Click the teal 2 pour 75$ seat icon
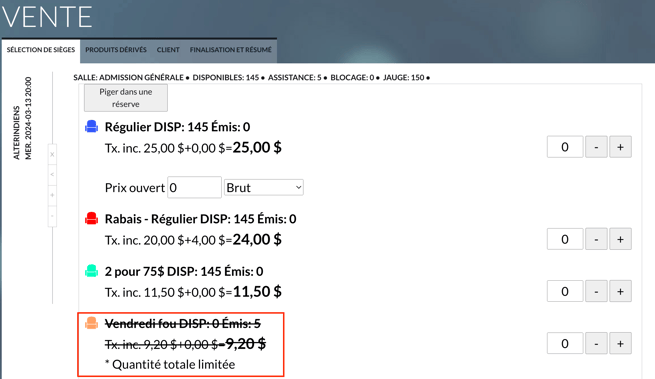Screen dimensions: 655x379 coord(91,271)
